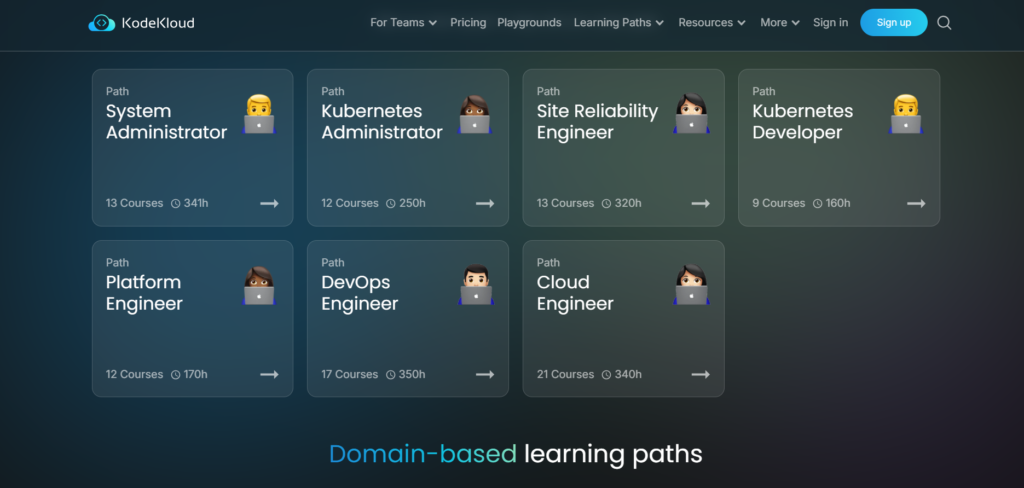Screen dimensions: 1024x488
Task: Select the DevOps Engineer path heading
Action: click(x=359, y=293)
